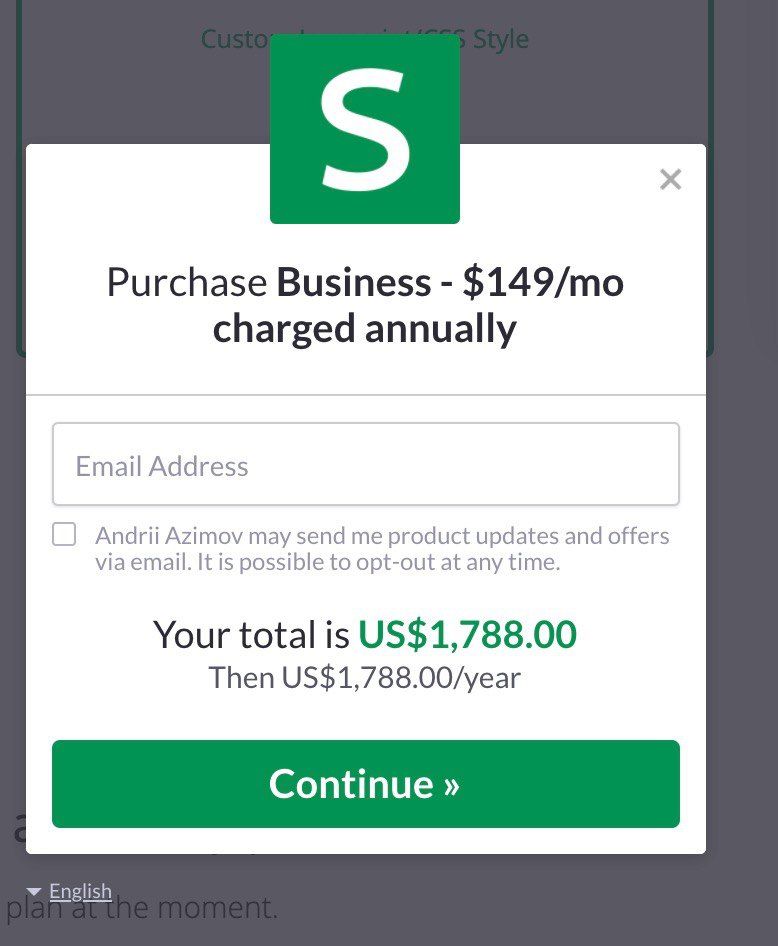Focus the Email Address input field
This screenshot has height=946, width=778.
(365, 465)
